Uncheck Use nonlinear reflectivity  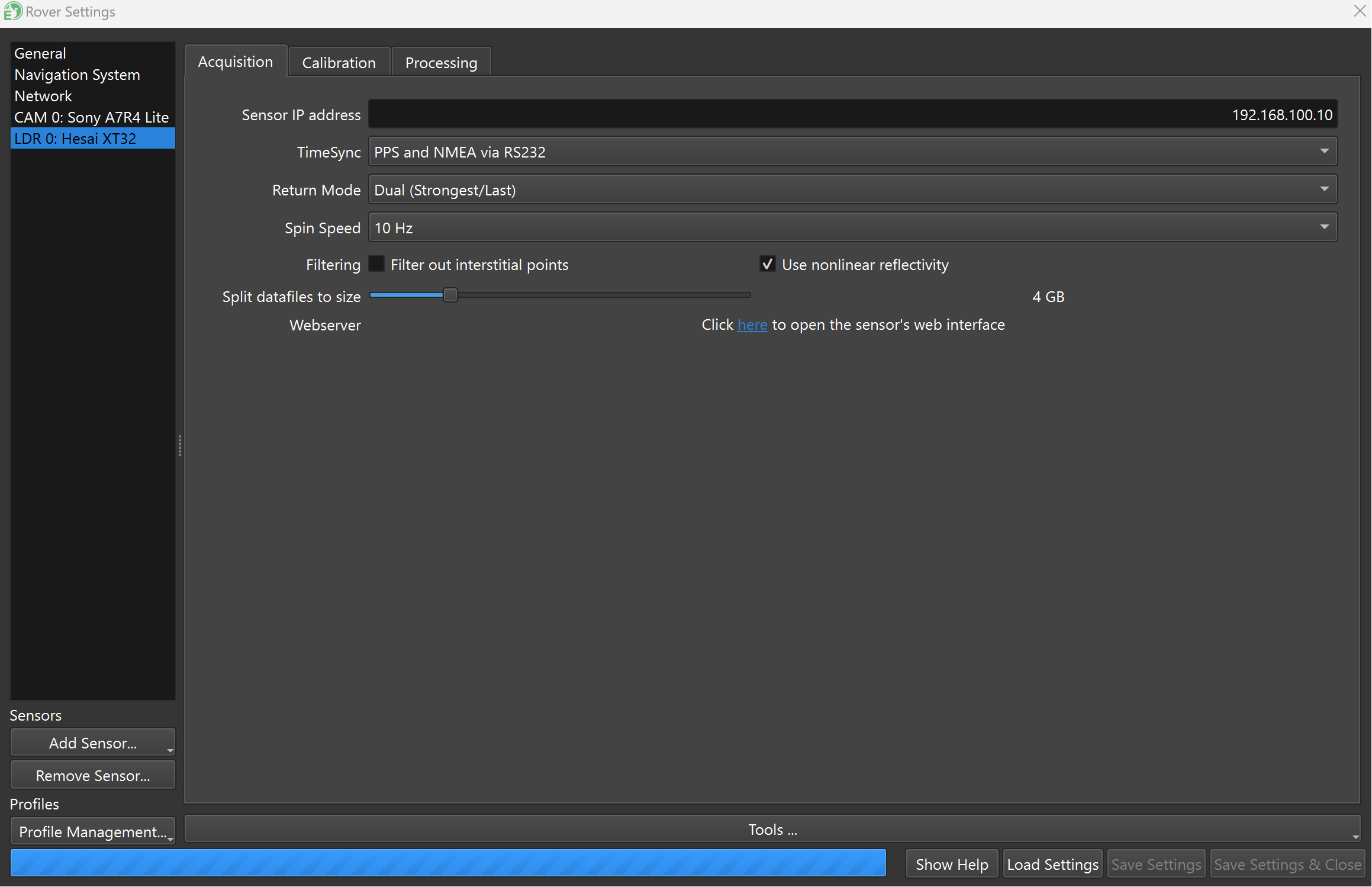[768, 264]
